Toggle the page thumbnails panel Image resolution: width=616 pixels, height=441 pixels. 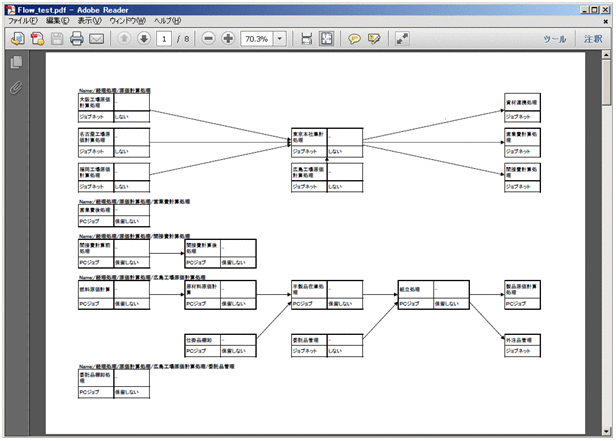coord(16,63)
